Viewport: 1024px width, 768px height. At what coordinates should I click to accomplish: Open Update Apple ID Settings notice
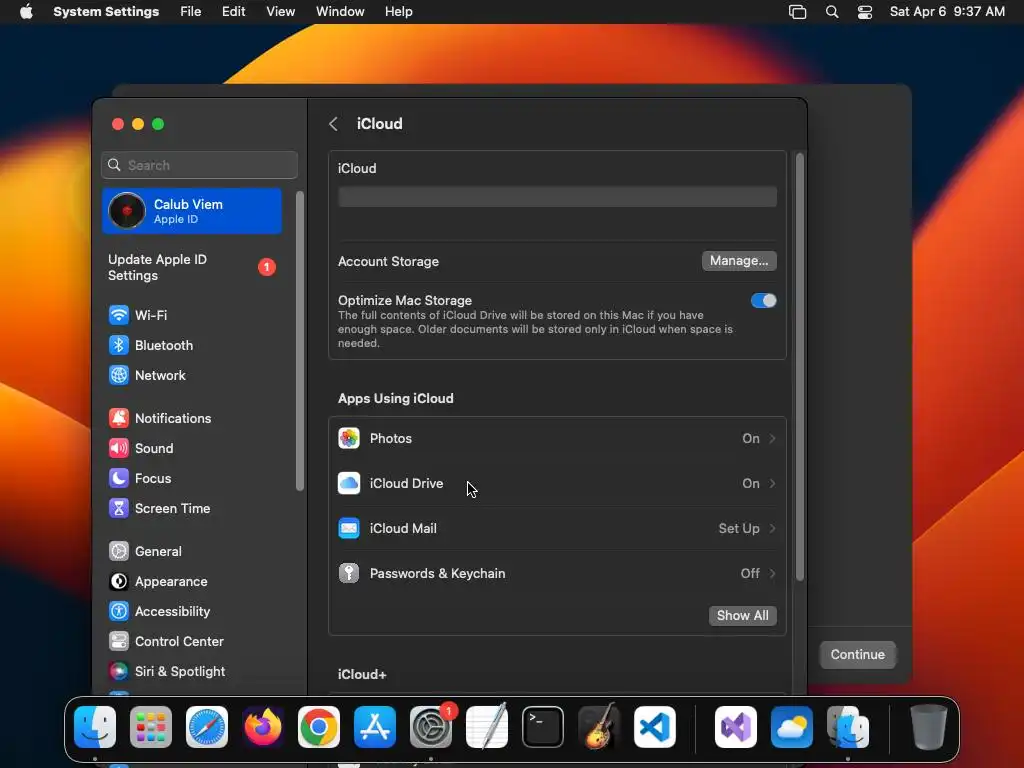192,267
